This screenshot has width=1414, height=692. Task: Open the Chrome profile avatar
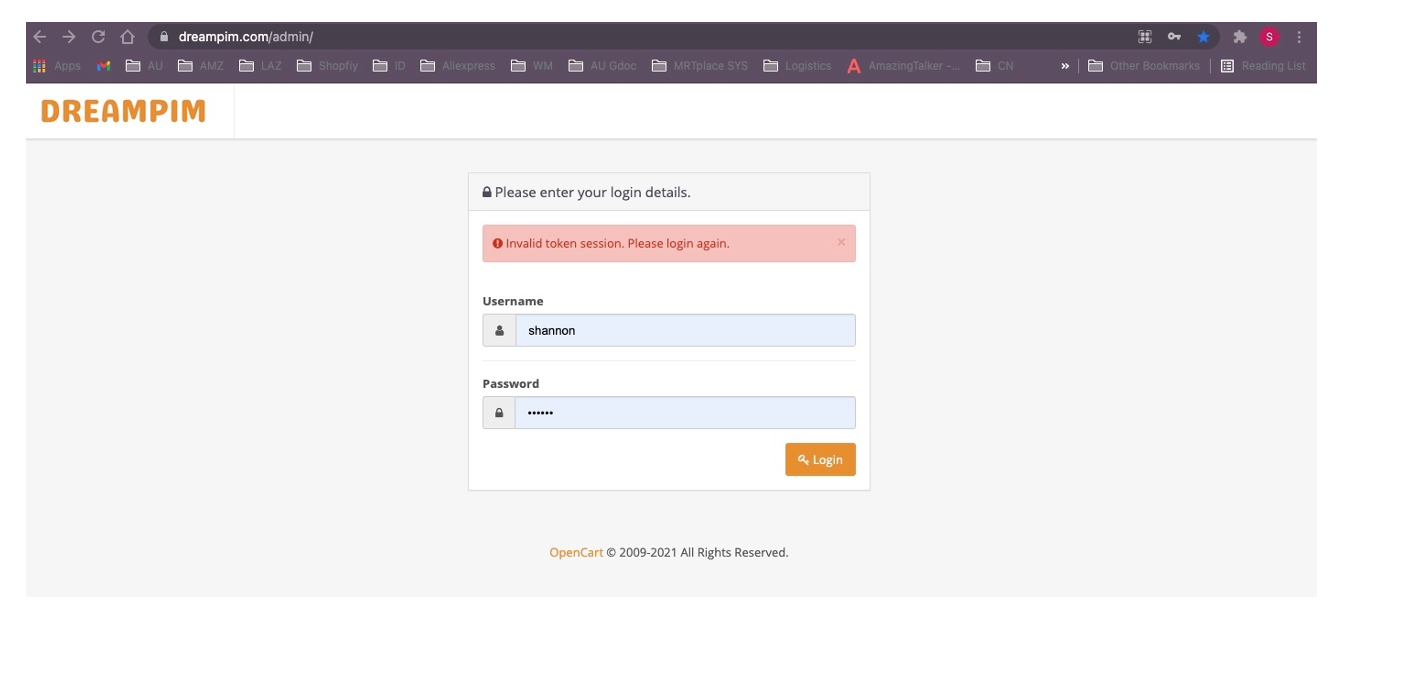tap(1269, 37)
